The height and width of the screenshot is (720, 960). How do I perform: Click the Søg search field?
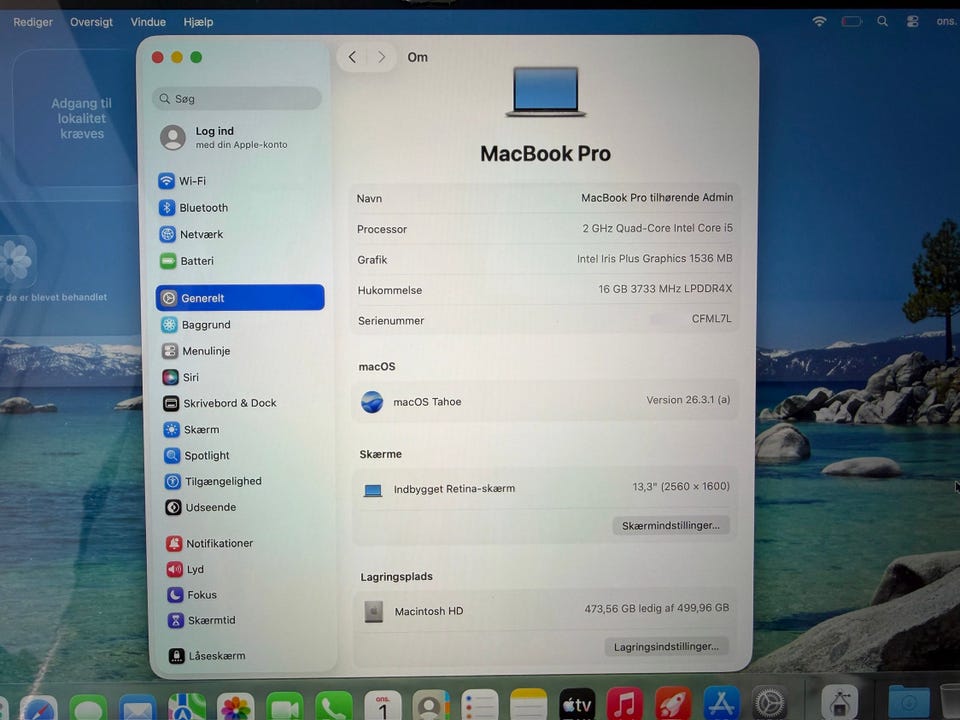point(237,99)
